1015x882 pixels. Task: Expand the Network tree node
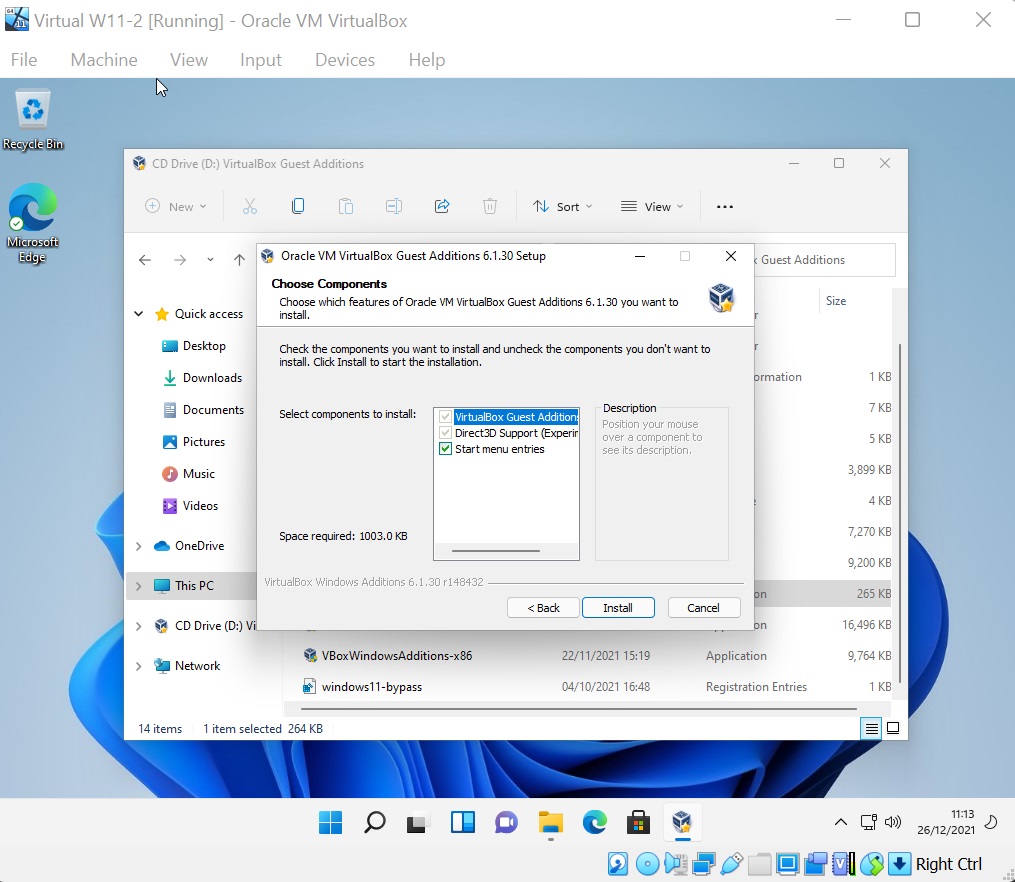[139, 666]
